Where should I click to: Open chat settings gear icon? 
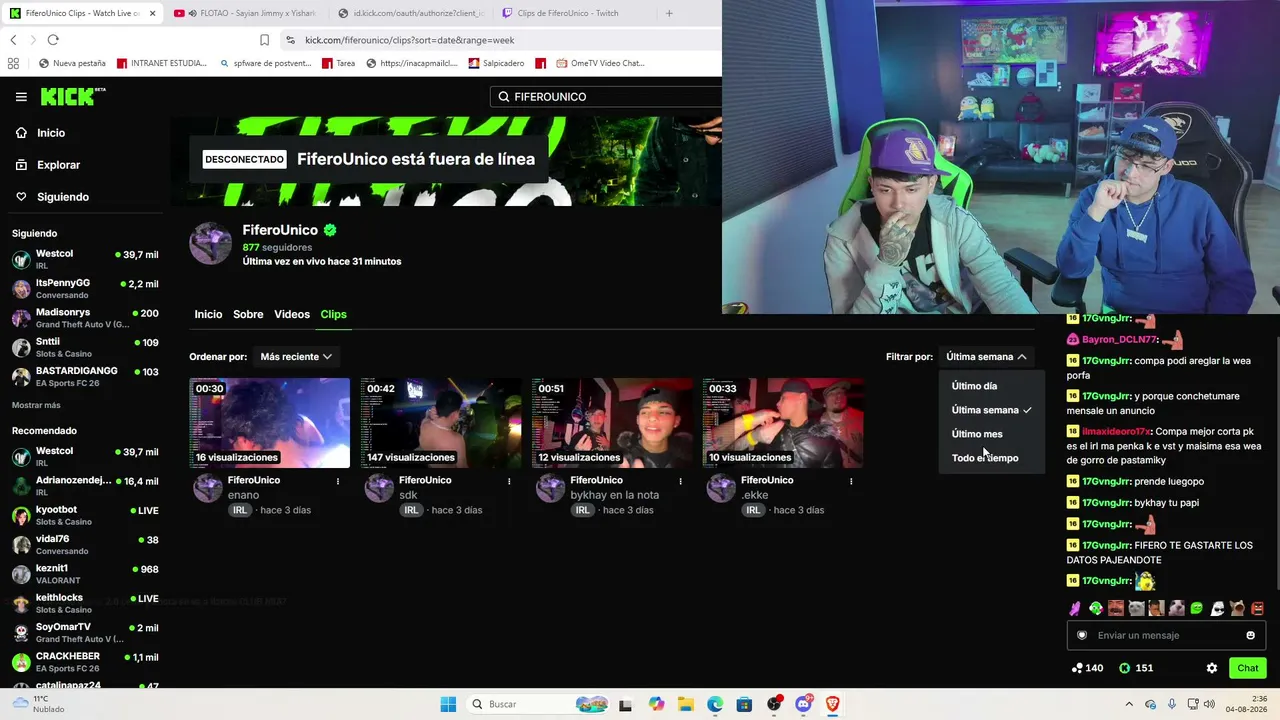click(1212, 668)
